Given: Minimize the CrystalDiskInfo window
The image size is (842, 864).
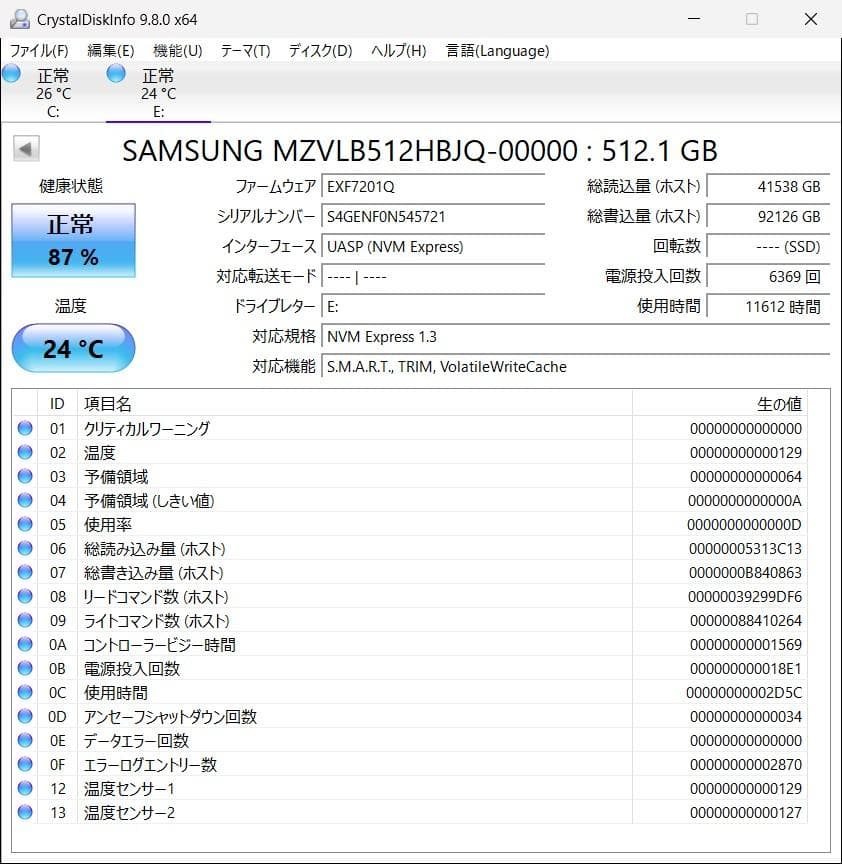Looking at the screenshot, I should click(694, 19).
